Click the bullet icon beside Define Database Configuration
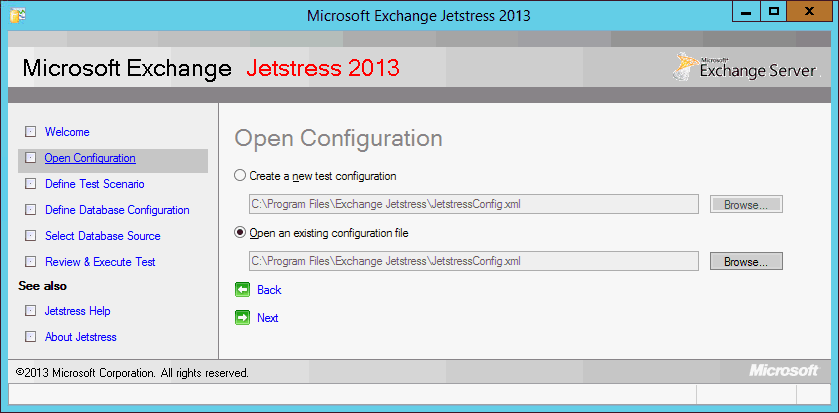 coord(30,210)
